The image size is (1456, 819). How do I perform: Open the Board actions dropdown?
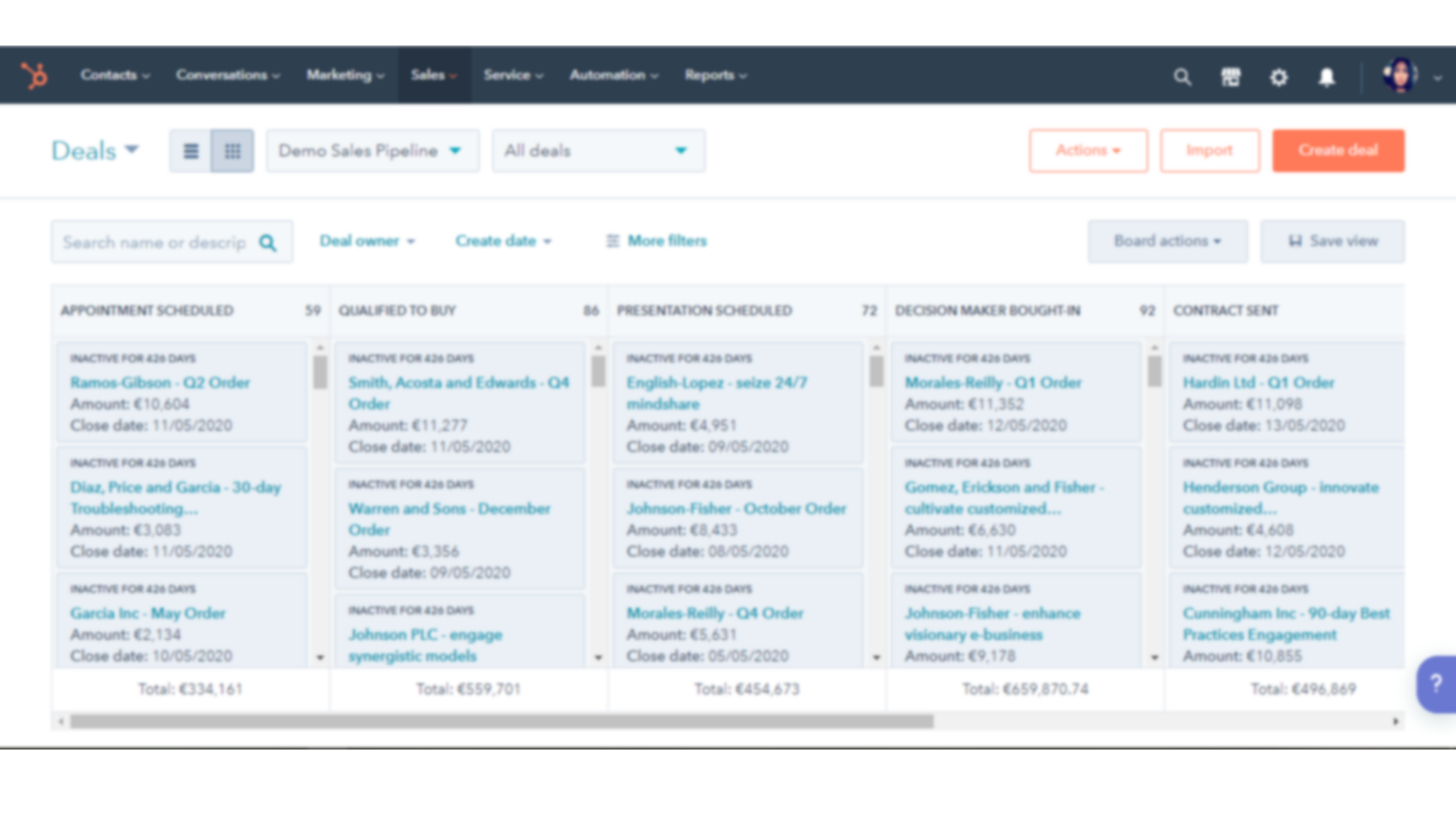point(1167,241)
